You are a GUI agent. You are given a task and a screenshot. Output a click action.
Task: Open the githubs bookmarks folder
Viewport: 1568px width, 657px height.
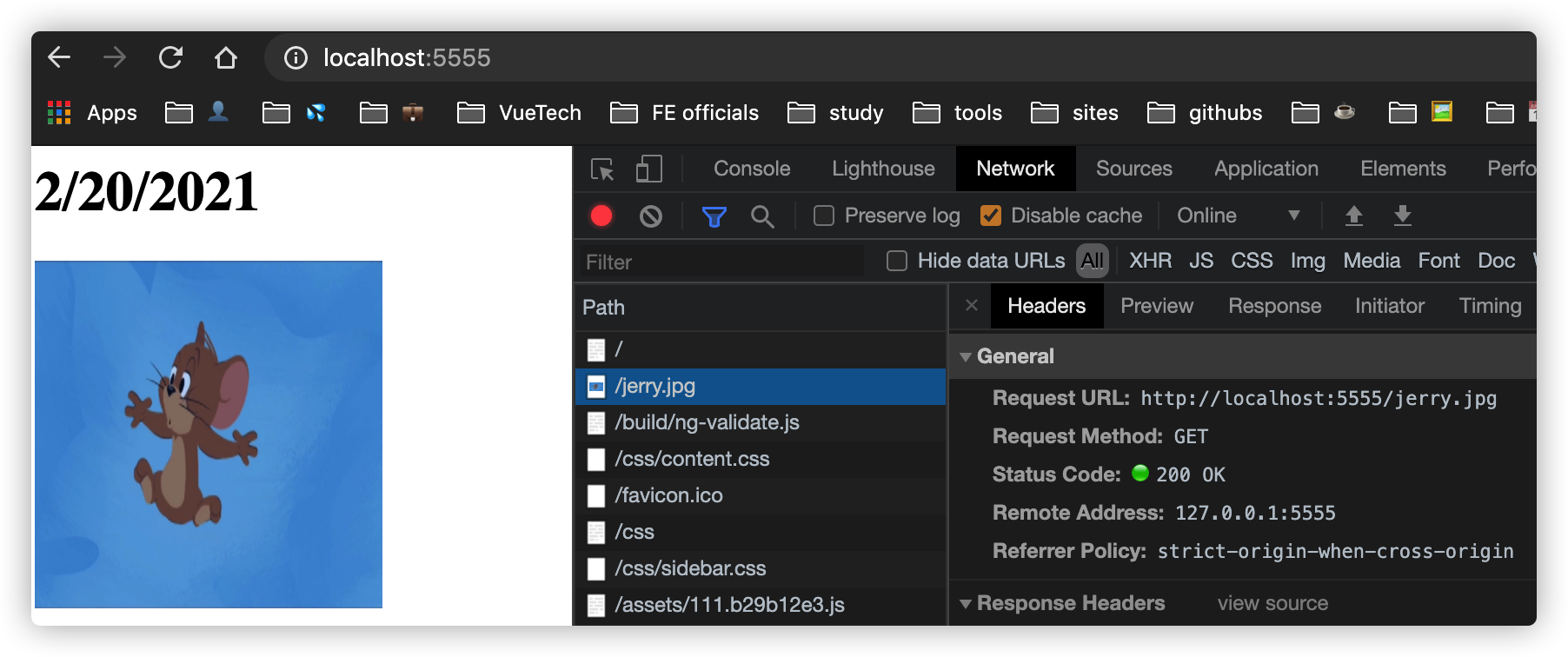point(1205,113)
